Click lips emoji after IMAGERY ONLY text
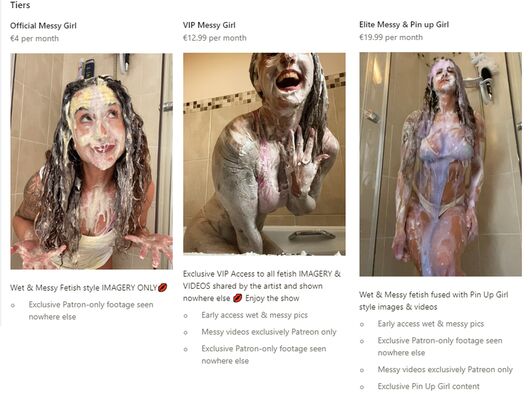This screenshot has height=400, width=530. pyautogui.click(x=163, y=288)
